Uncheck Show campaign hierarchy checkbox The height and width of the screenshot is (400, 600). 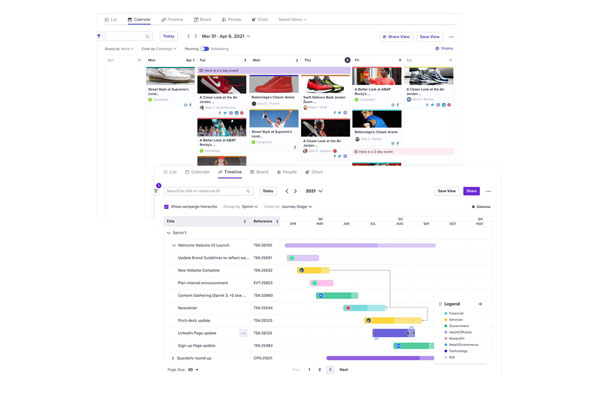click(x=166, y=207)
